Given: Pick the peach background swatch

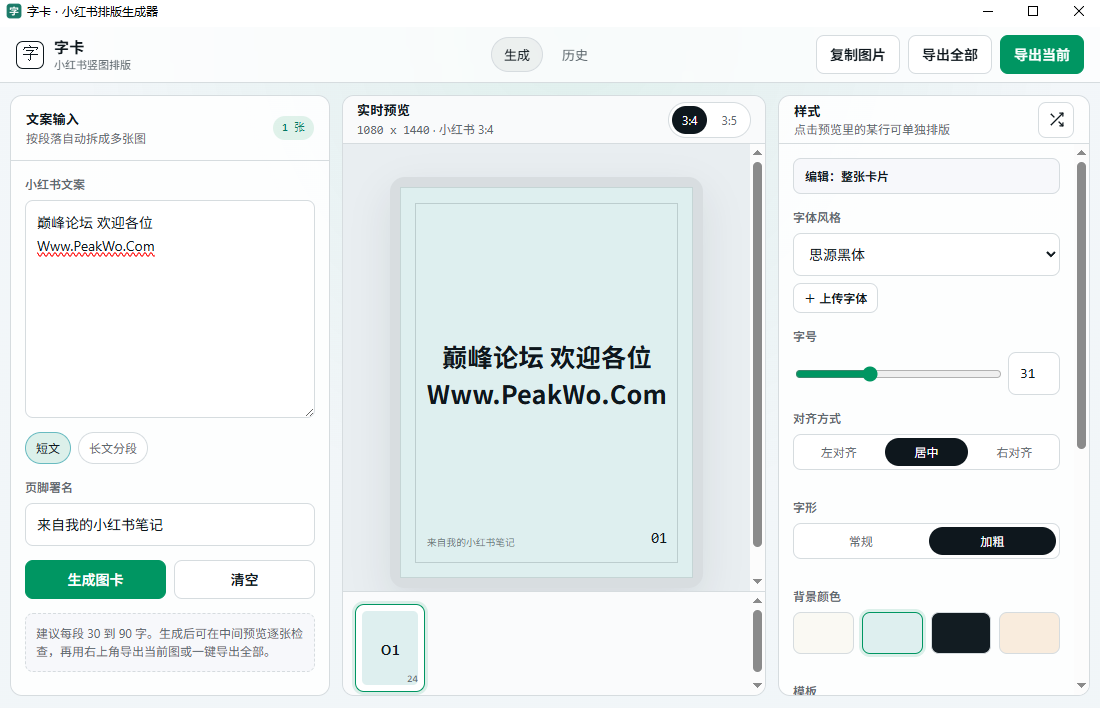Looking at the screenshot, I should click(1029, 633).
